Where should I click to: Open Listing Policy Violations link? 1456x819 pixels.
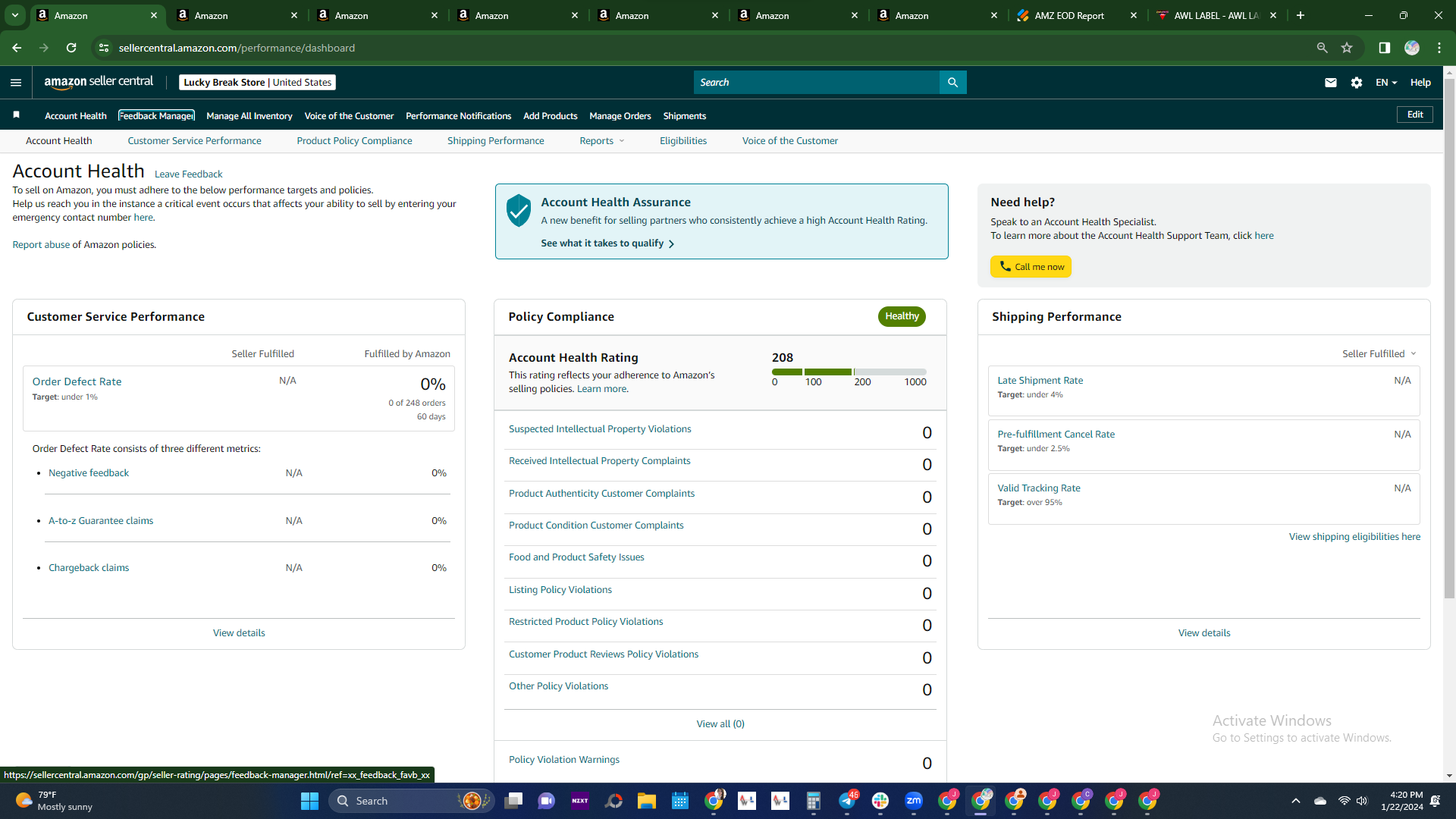pos(560,590)
